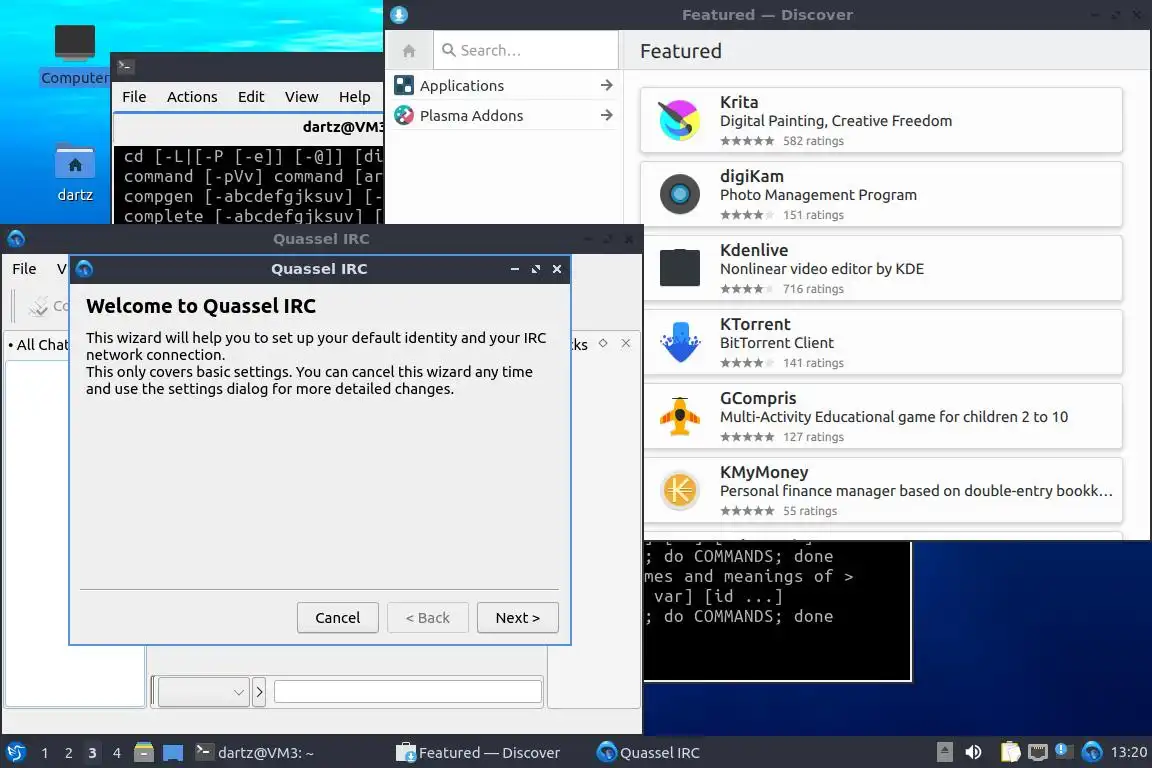Open the Quassel main window File menu
The image size is (1152, 768).
24,269
